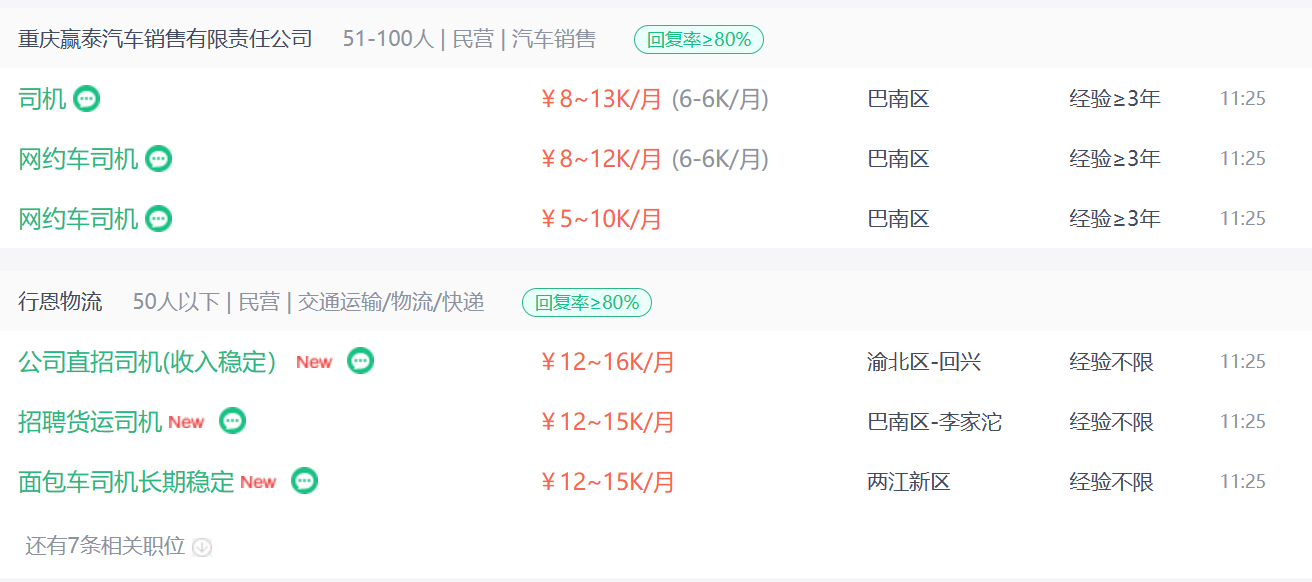Visit 行恩物流 company page
1312x582 pixels.
point(60,302)
